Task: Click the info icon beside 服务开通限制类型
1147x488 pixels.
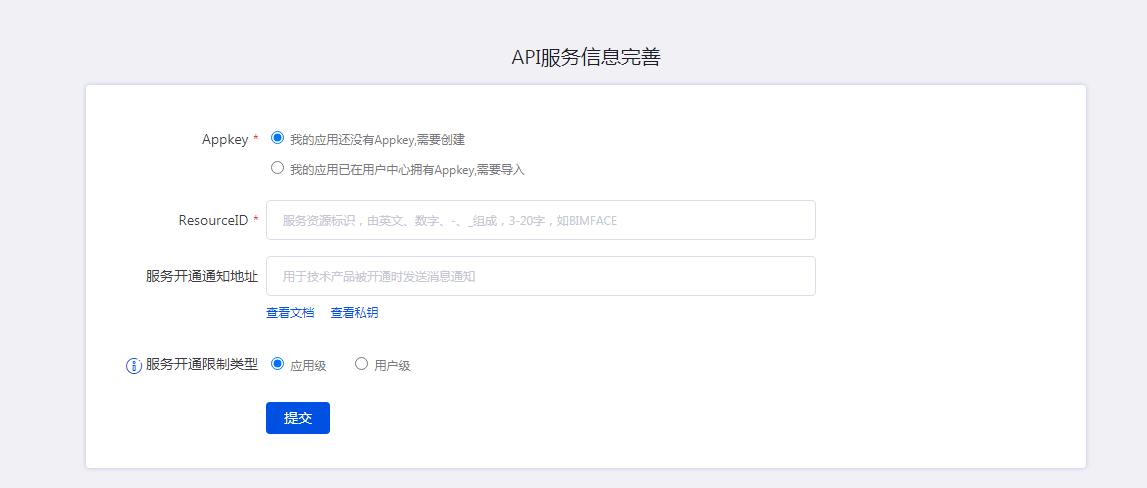Action: [x=133, y=366]
